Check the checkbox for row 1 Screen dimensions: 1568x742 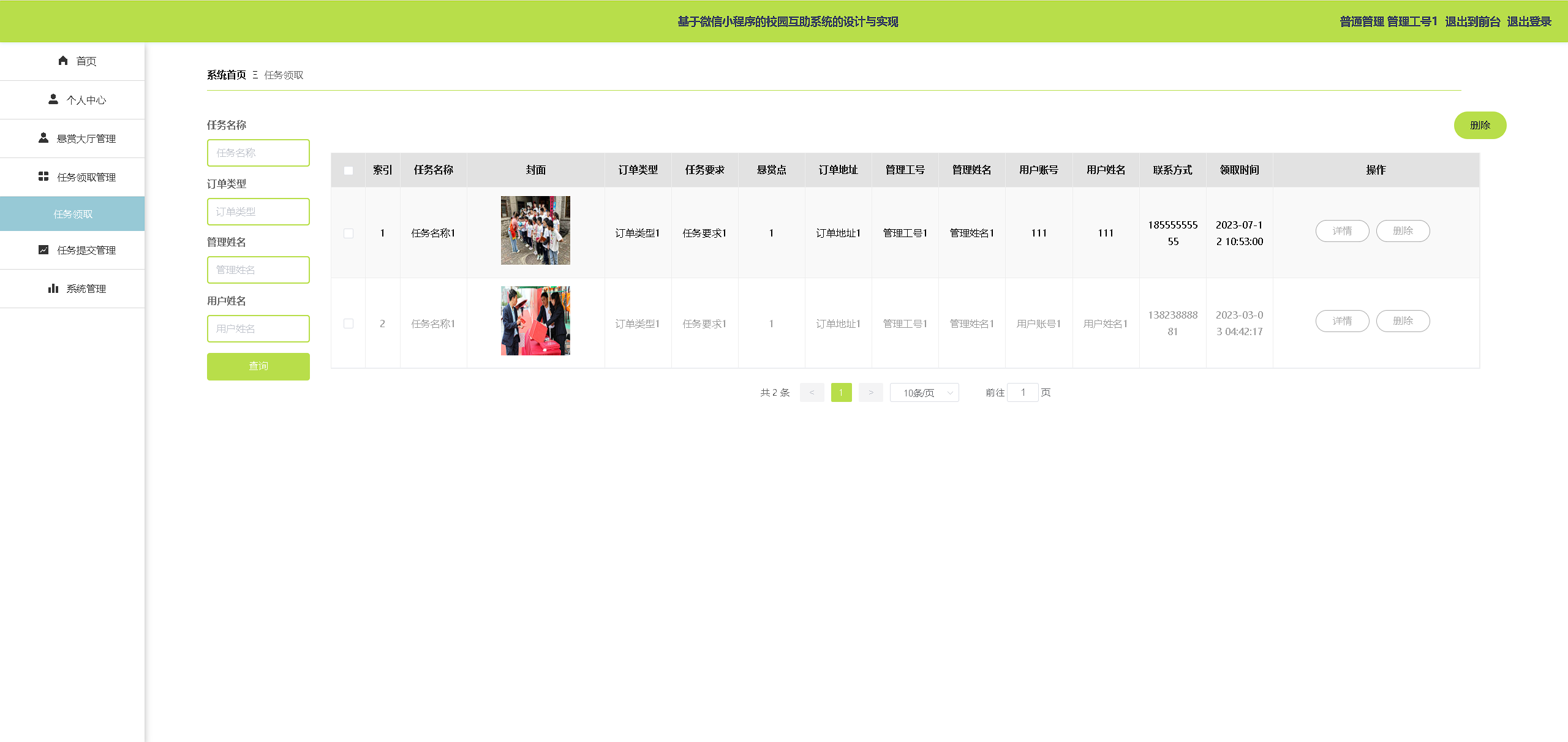pyautogui.click(x=349, y=233)
